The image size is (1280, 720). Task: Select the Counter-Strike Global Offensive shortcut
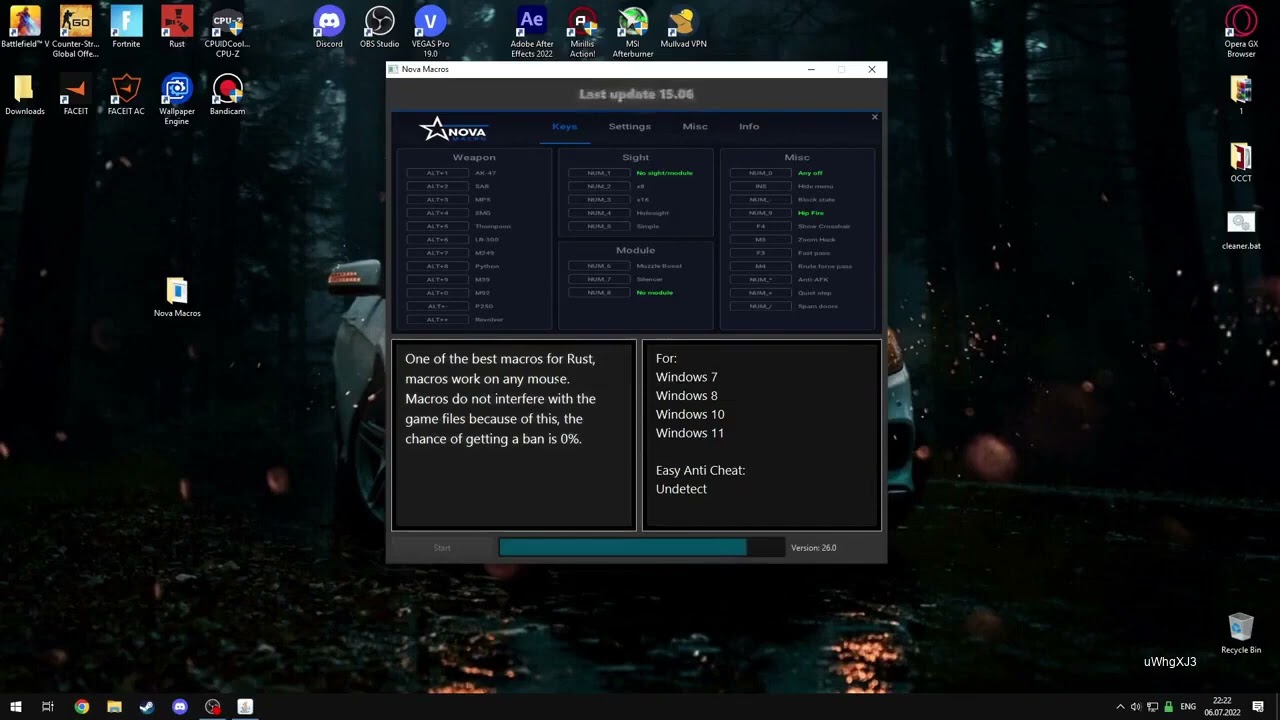pyautogui.click(x=75, y=32)
